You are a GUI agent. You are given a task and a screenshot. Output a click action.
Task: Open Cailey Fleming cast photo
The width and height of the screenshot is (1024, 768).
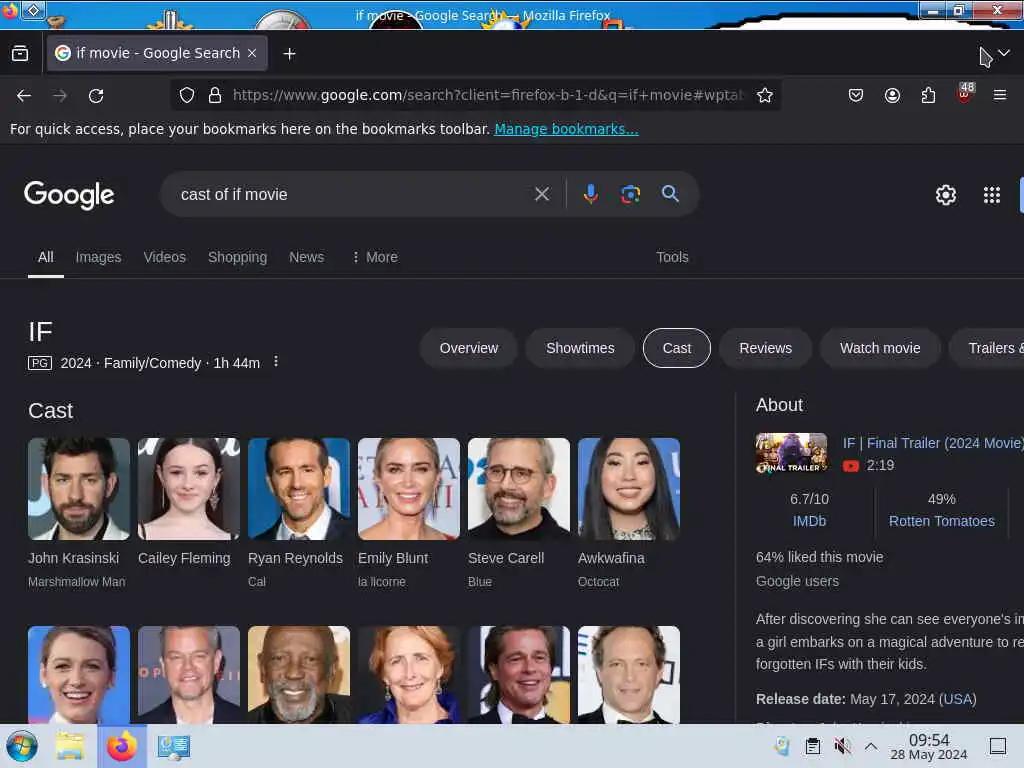tap(189, 489)
